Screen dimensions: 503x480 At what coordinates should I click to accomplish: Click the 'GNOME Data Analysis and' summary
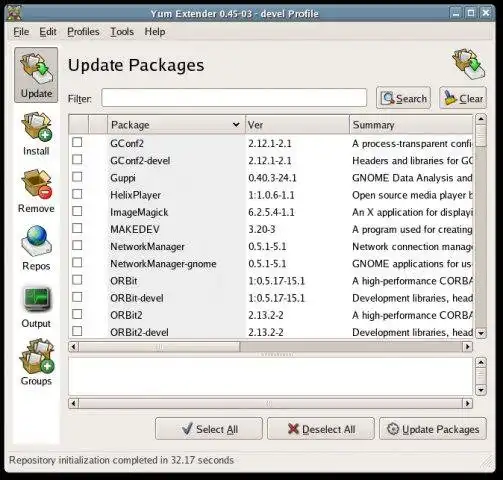412,178
